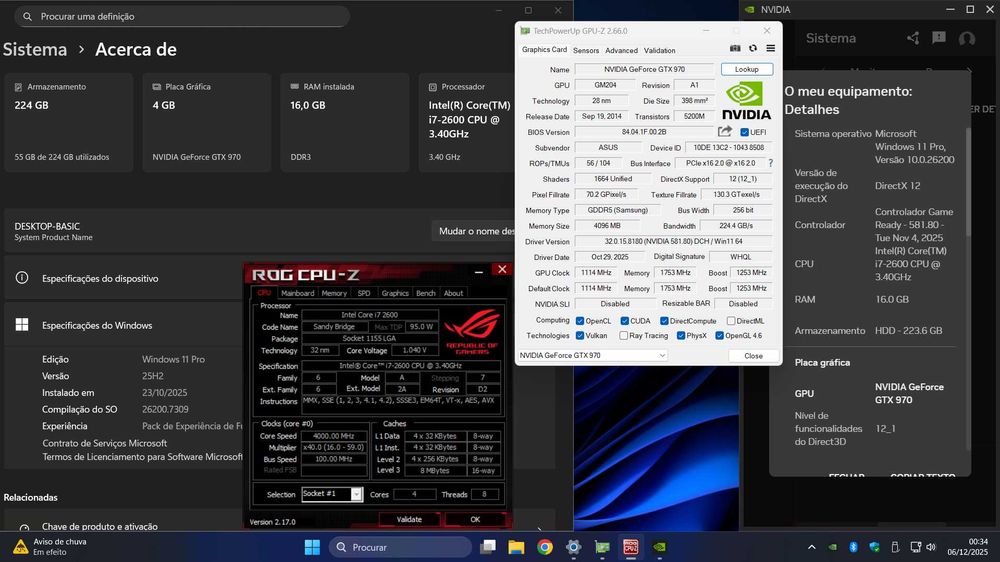Click the Validate button in CPU-Z
The width and height of the screenshot is (1000, 562).
click(x=409, y=519)
